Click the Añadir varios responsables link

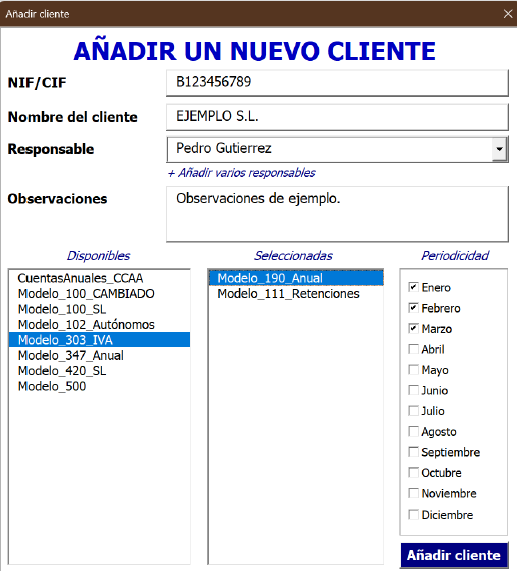coord(241,173)
